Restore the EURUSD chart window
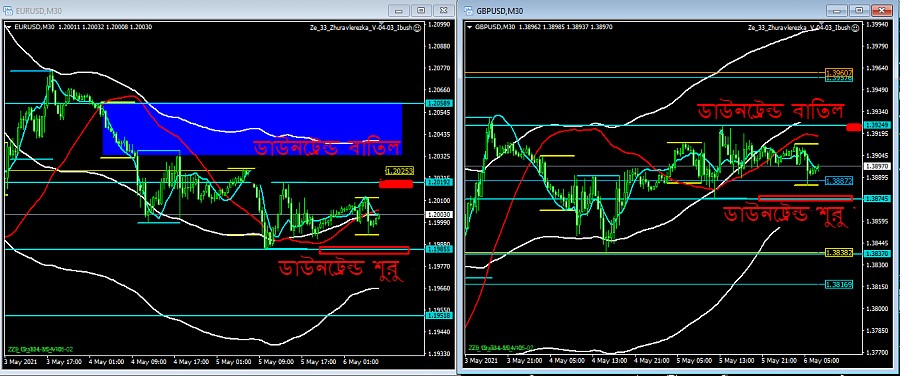This screenshot has height=376, width=900. [x=421, y=10]
